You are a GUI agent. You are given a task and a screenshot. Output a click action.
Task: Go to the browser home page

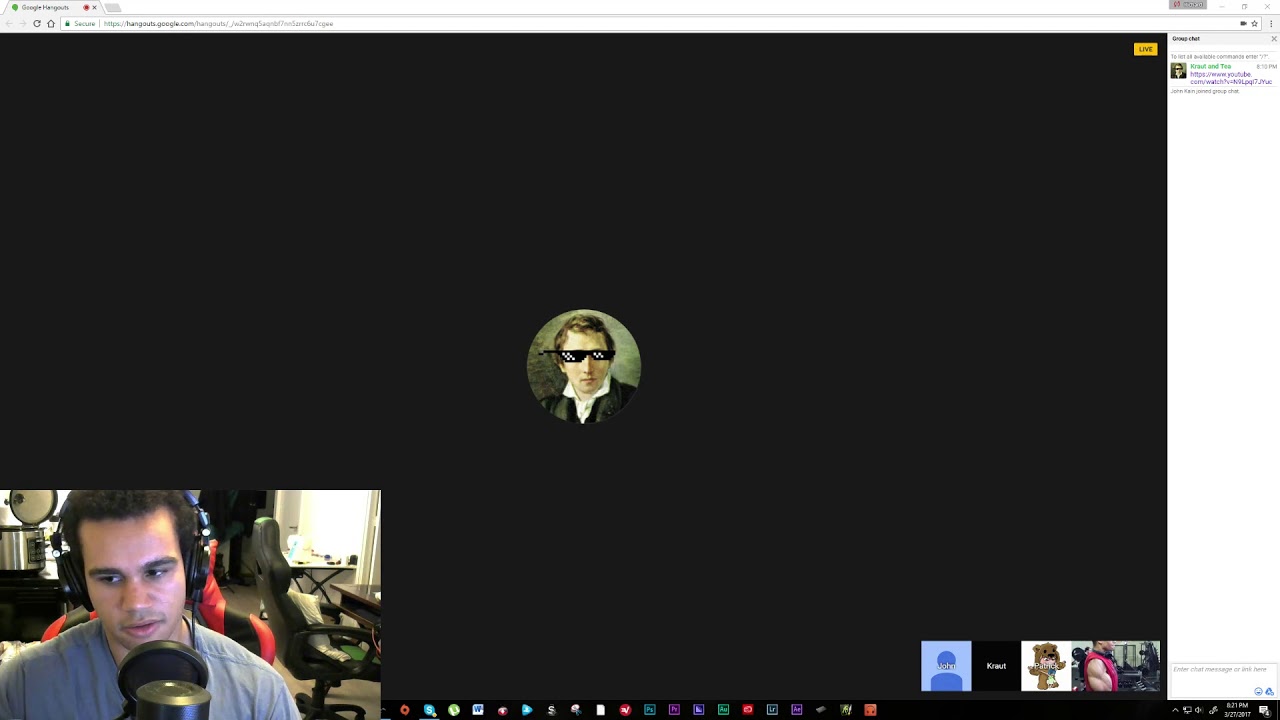pyautogui.click(x=51, y=23)
